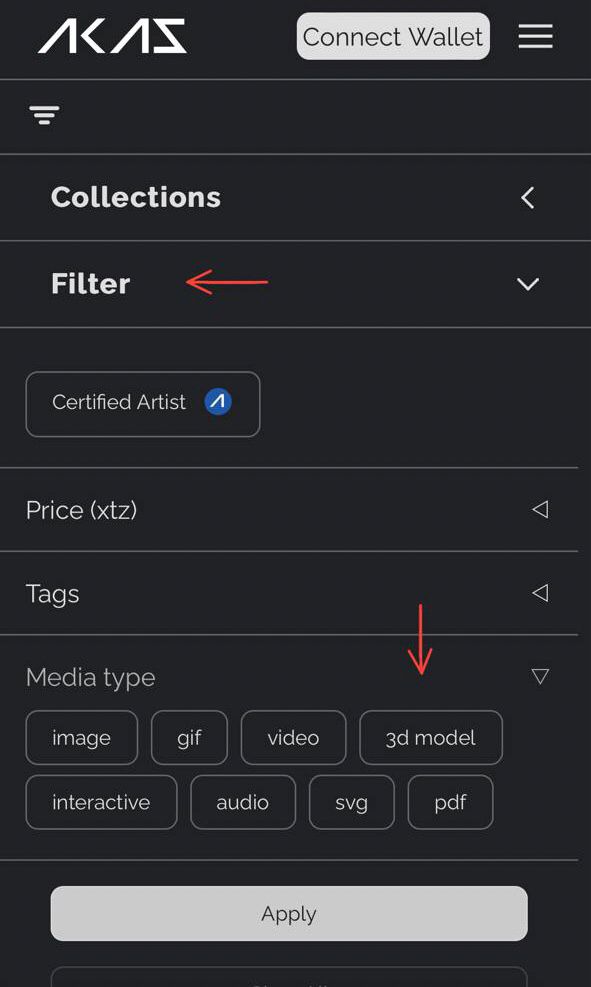
Task: Click the blue certified badge icon
Action: click(x=218, y=402)
